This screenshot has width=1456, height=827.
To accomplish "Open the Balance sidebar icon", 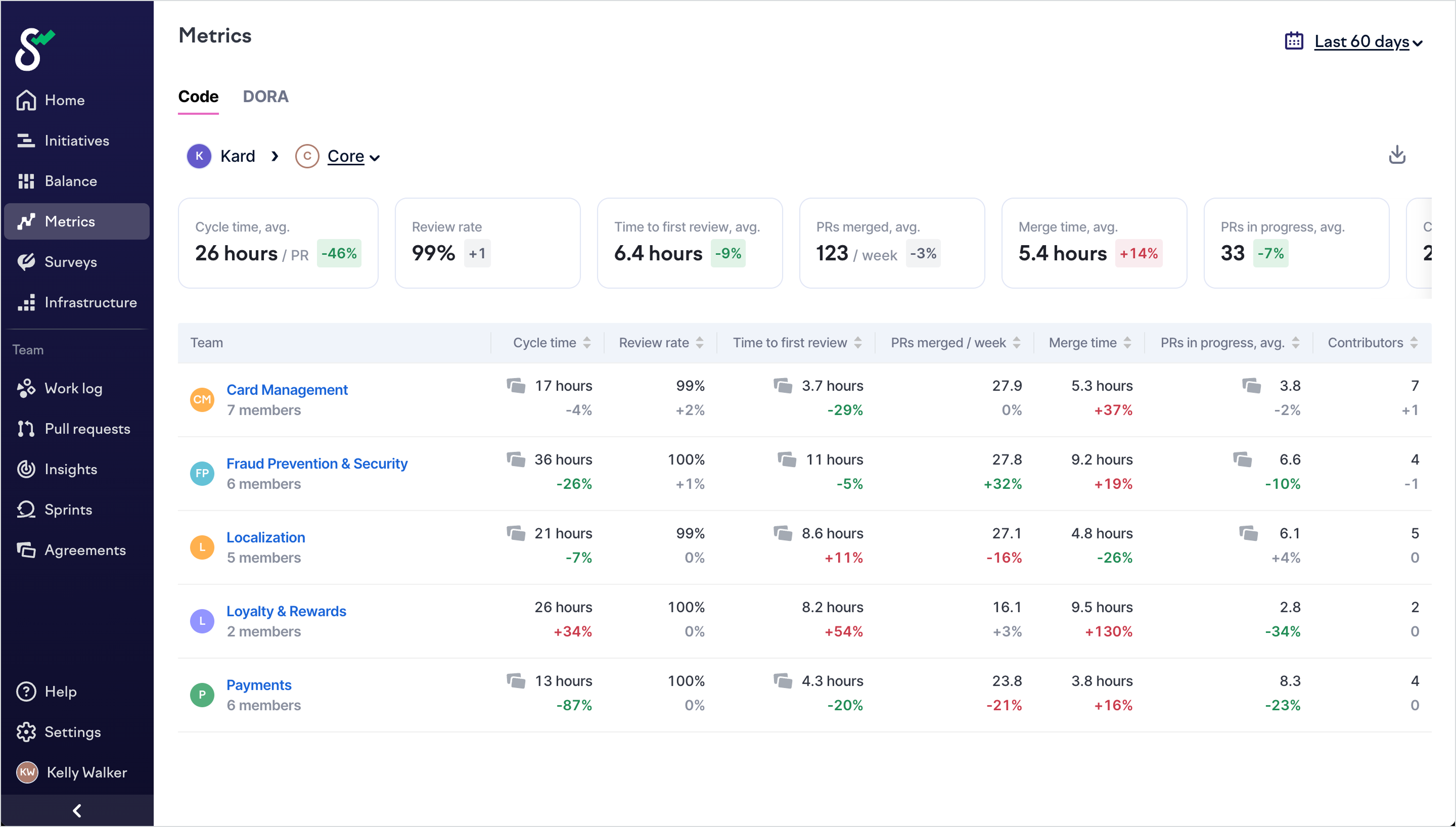I will coord(26,181).
